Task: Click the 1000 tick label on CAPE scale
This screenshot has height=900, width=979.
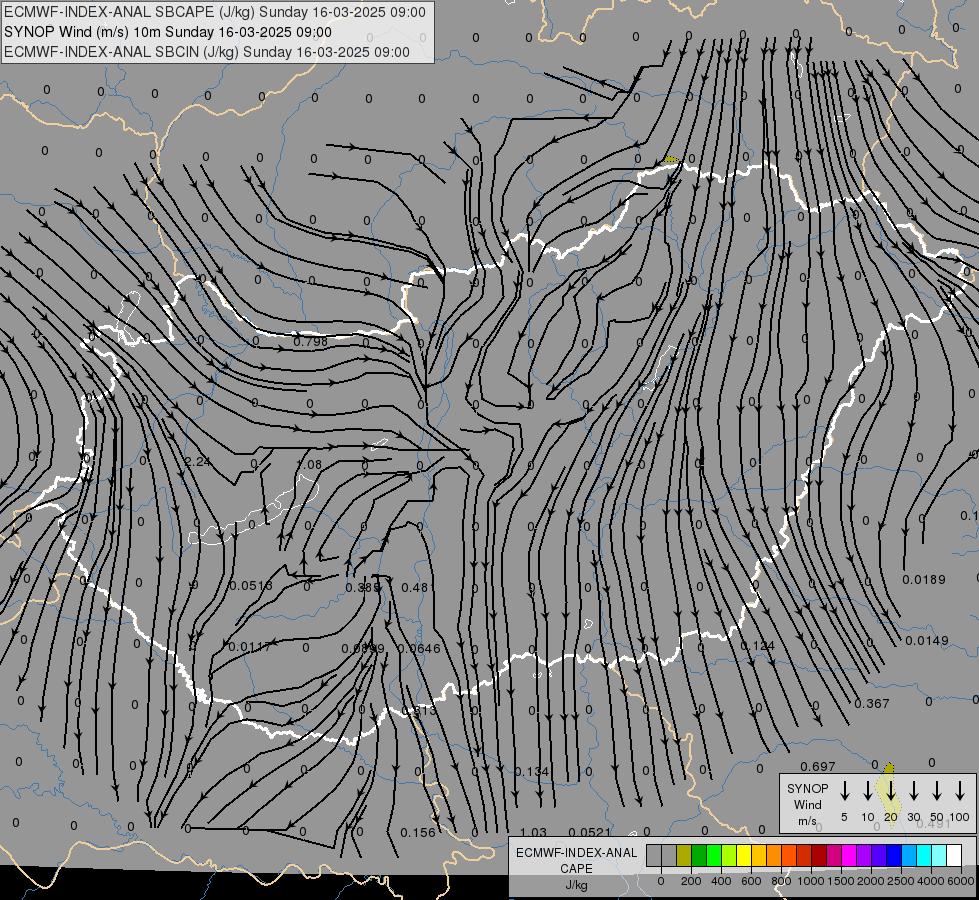Action: coord(810,881)
